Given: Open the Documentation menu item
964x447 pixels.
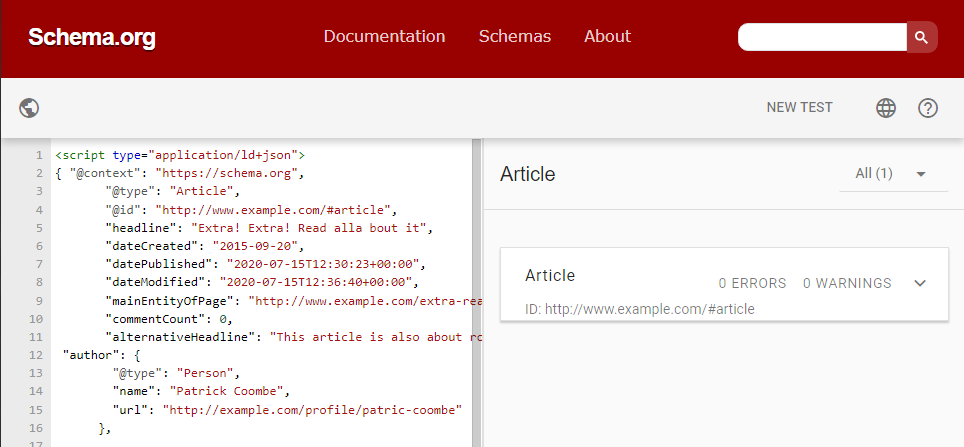Looking at the screenshot, I should pyautogui.click(x=384, y=36).
